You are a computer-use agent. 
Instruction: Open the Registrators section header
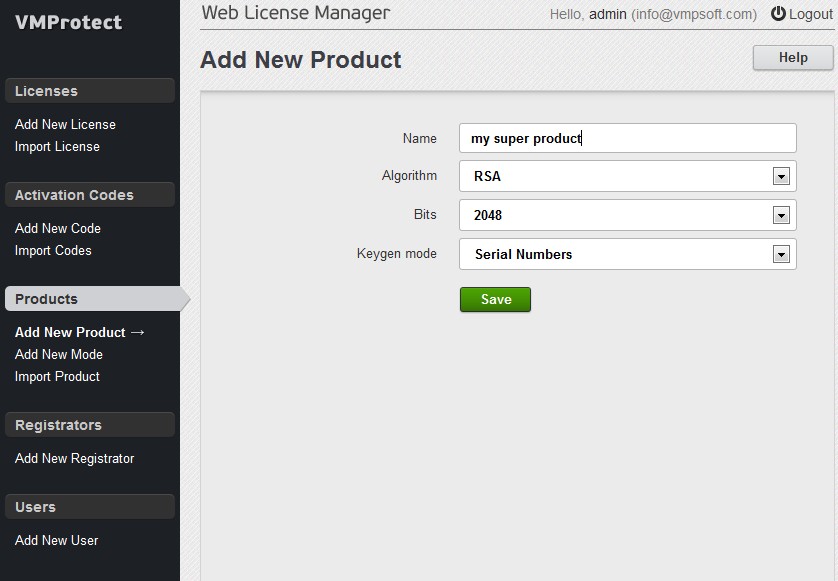click(90, 425)
